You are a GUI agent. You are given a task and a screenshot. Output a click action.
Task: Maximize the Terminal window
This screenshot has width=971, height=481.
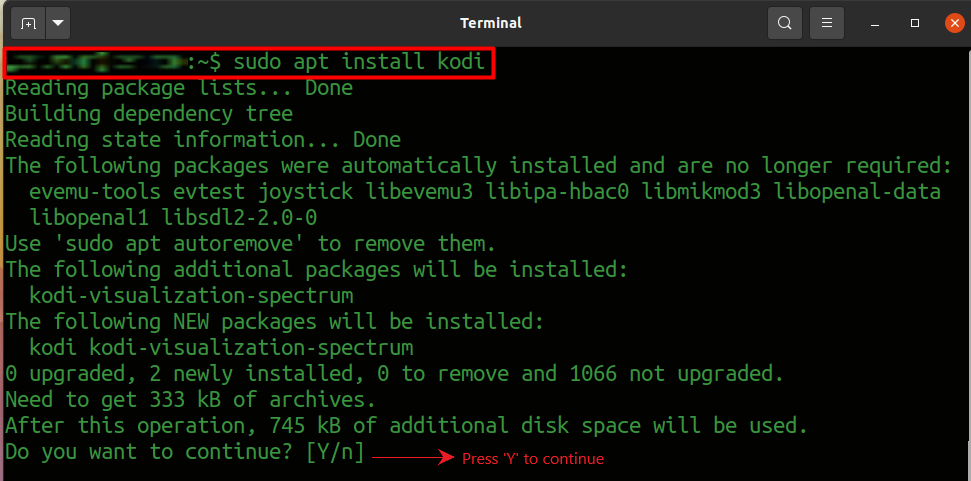pyautogui.click(x=915, y=24)
